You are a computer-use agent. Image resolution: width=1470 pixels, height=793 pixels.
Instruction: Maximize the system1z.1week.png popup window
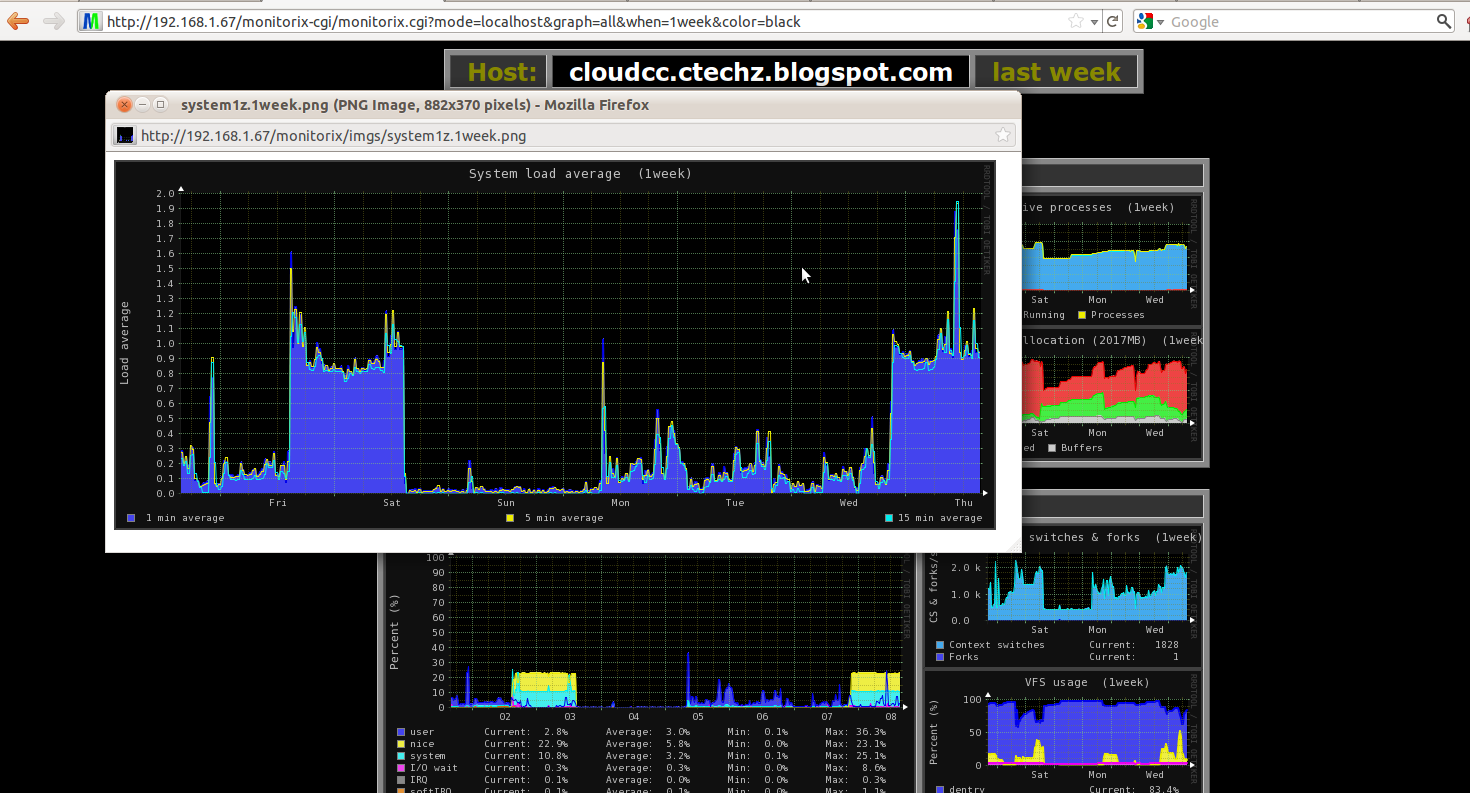[x=160, y=105]
